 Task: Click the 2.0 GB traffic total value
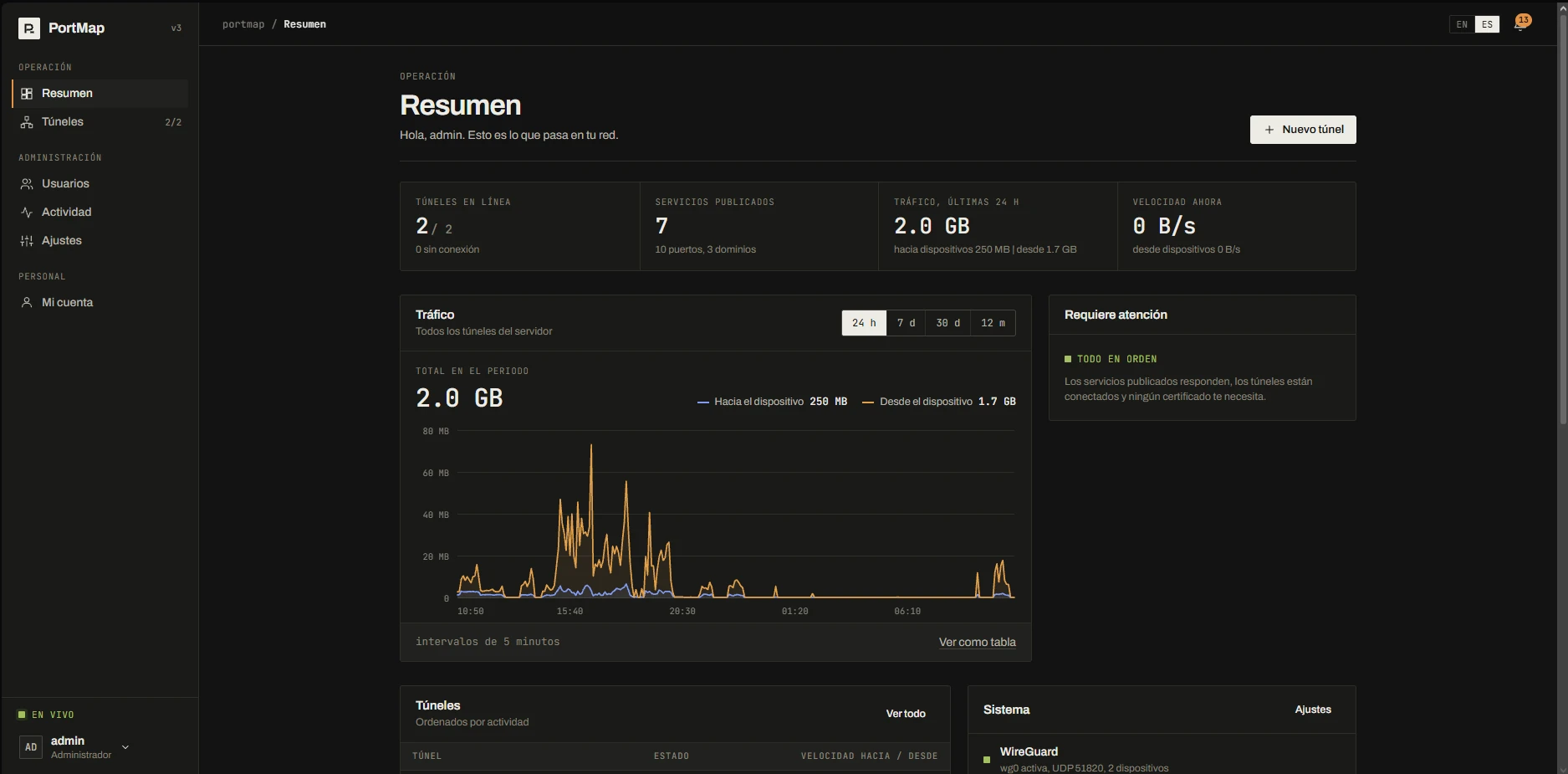click(x=459, y=398)
